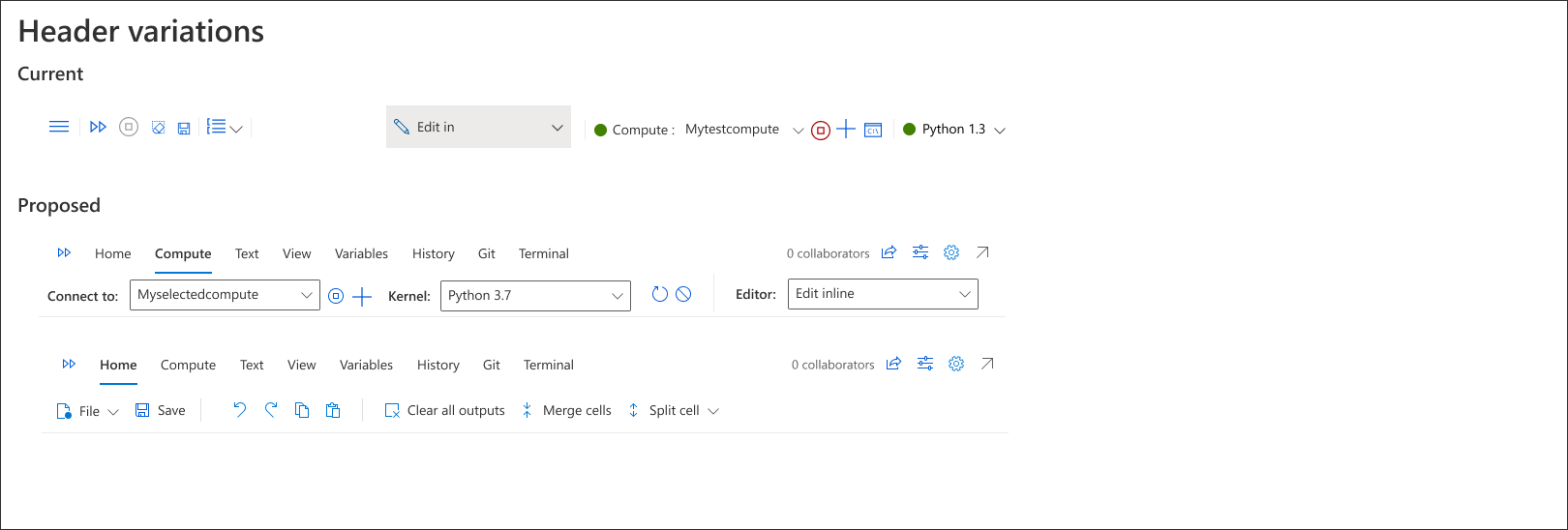Switch to the Variables tab in first ribbon
The width and height of the screenshot is (1568, 530).
tap(361, 253)
